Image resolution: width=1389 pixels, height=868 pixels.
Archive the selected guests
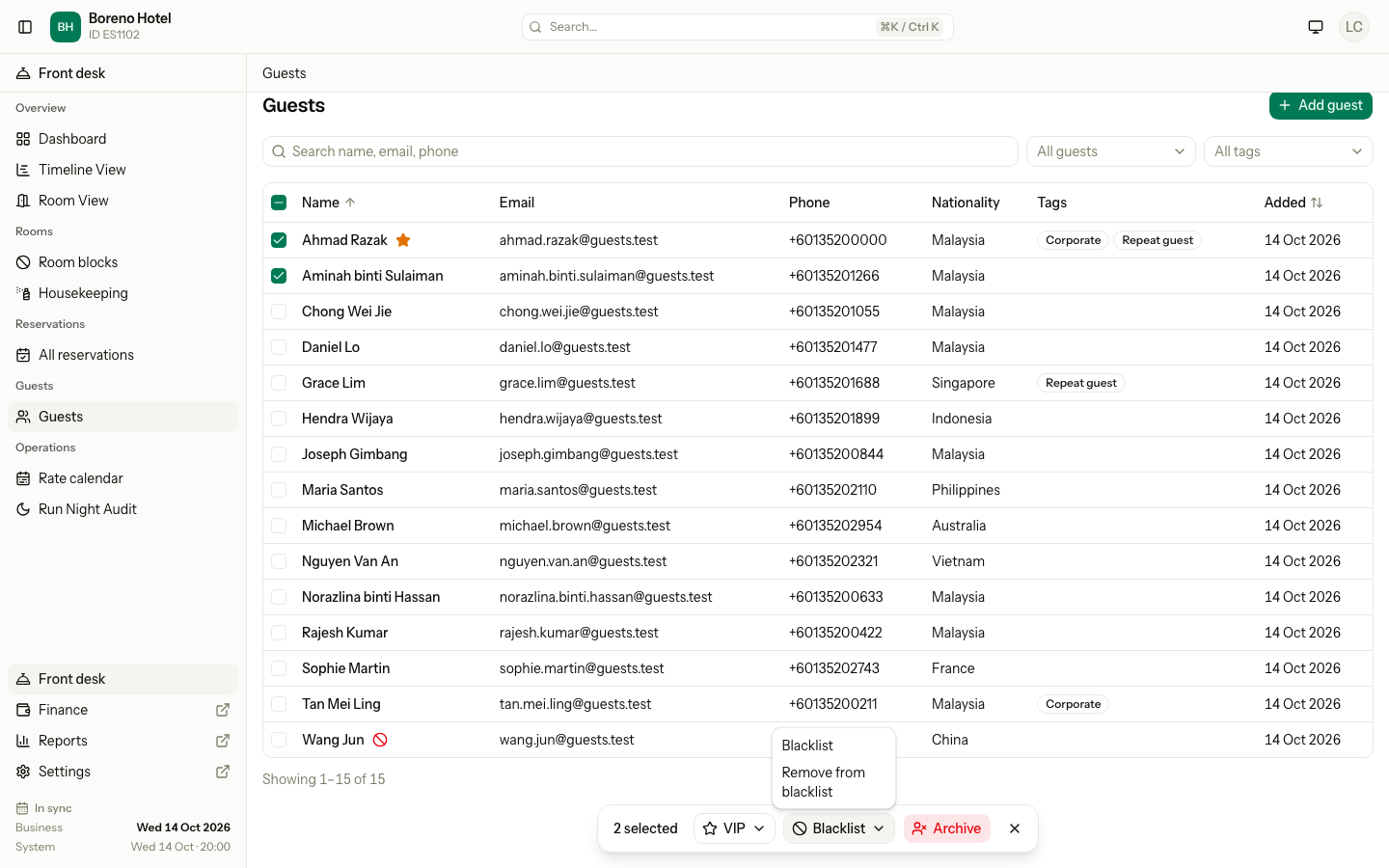click(946, 828)
